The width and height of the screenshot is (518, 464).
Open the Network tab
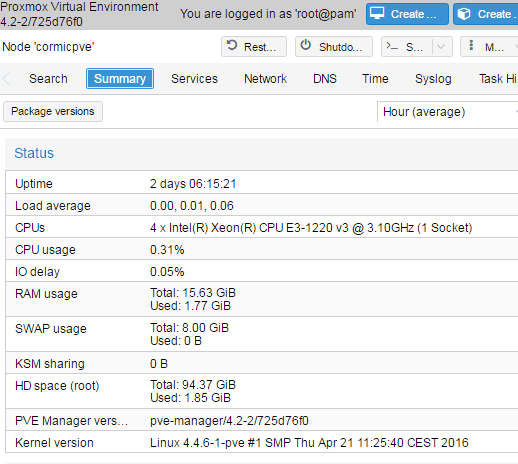click(265, 79)
